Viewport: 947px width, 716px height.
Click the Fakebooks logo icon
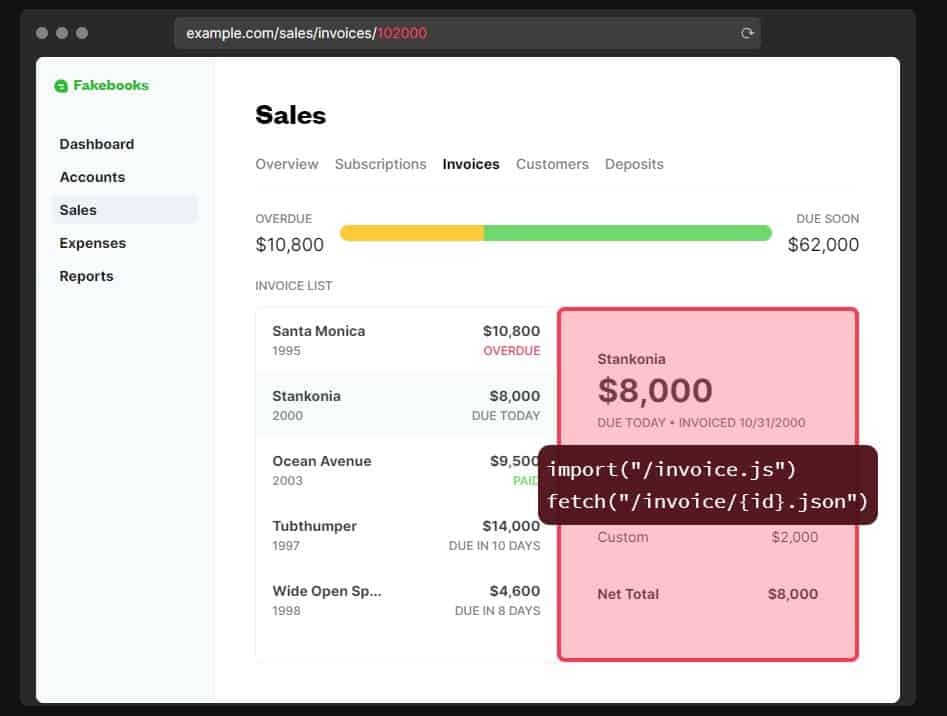(x=61, y=86)
